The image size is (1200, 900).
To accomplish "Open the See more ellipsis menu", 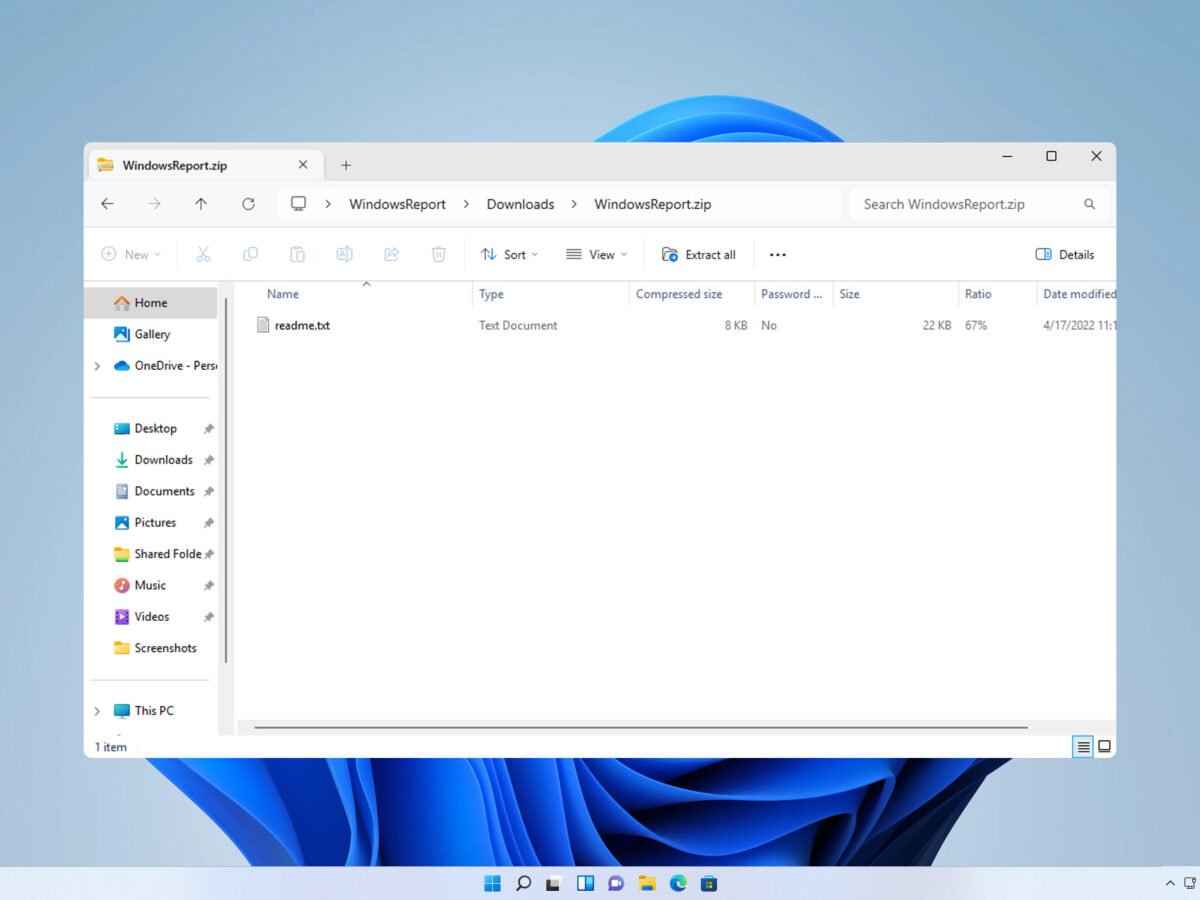I will coord(778,255).
